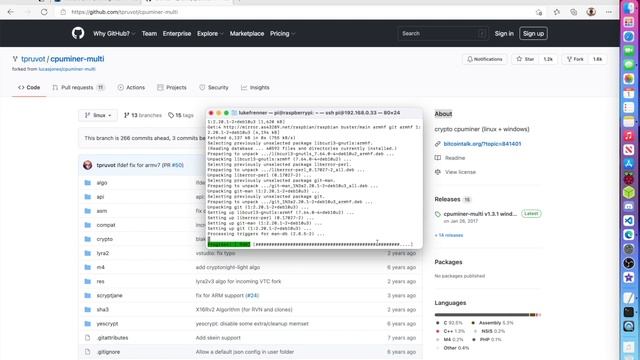Switch to the Security tab

coord(214,87)
